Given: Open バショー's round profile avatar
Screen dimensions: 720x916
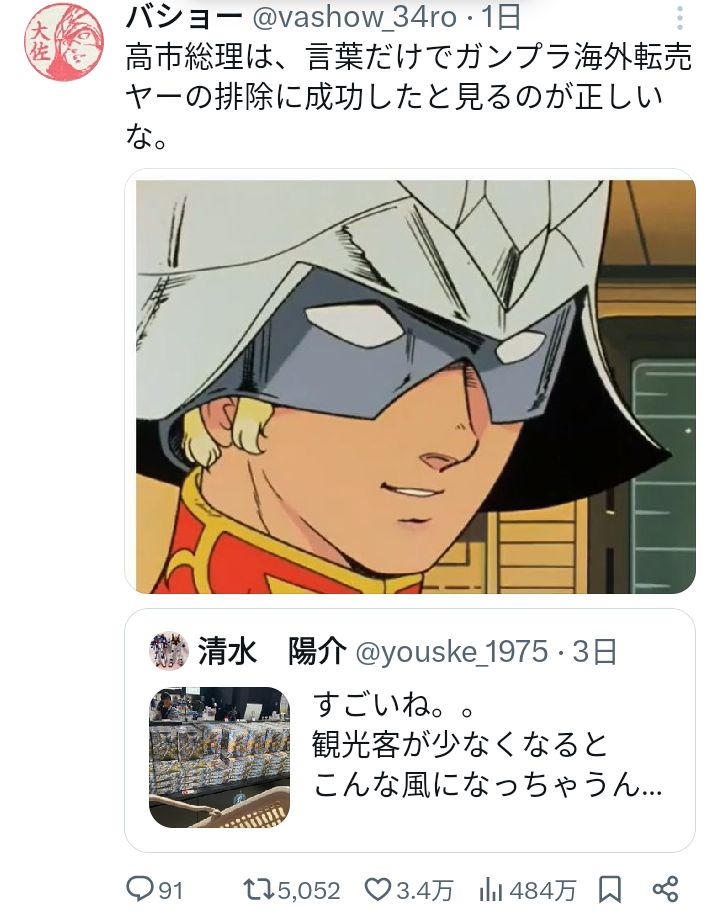Looking at the screenshot, I should tap(64, 42).
